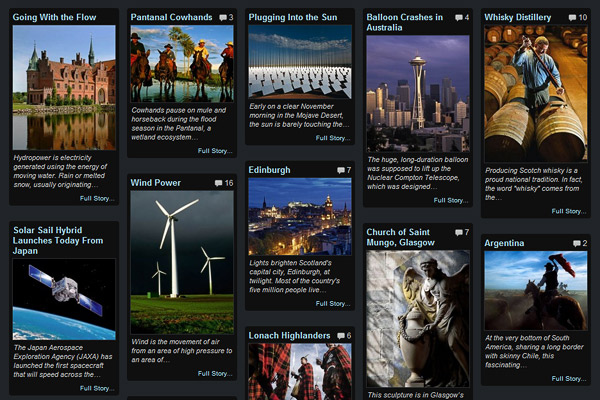Open comments icon on Argentina card

[576, 243]
